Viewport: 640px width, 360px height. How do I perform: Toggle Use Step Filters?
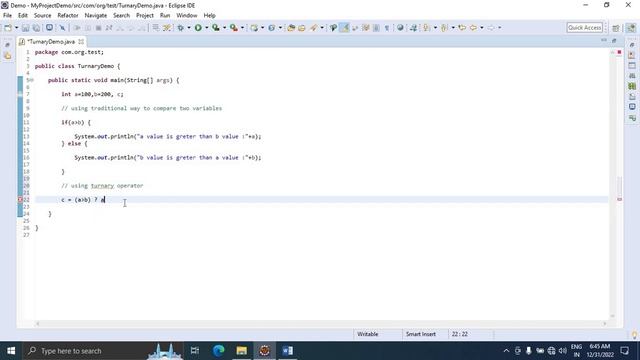(x=167, y=28)
